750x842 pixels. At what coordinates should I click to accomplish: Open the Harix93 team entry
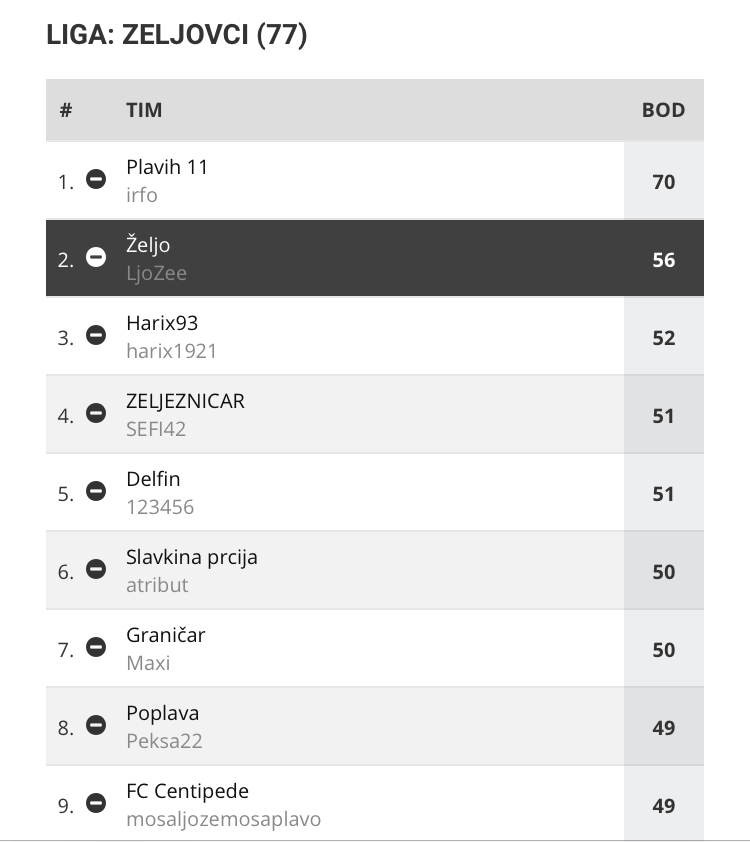pos(162,323)
